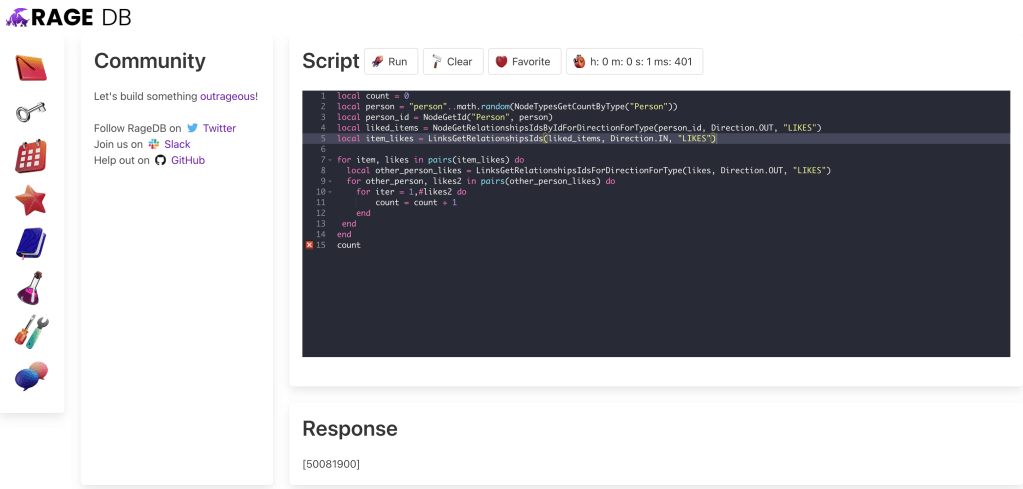Image resolution: width=1023 pixels, height=489 pixels.
Task: Open the screwdriver and wrench tools icon
Action: click(x=31, y=332)
